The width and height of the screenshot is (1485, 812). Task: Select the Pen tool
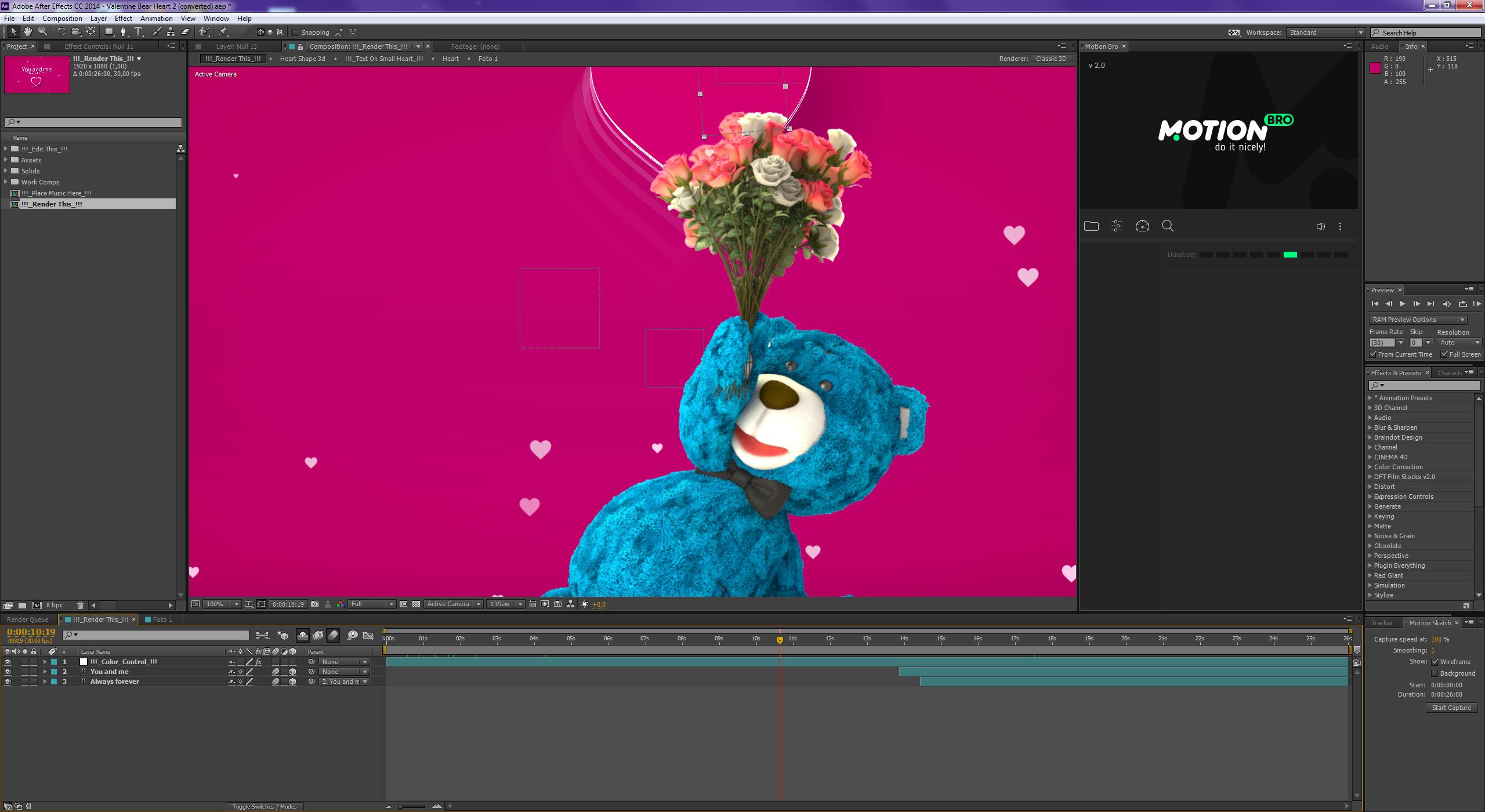click(x=123, y=32)
